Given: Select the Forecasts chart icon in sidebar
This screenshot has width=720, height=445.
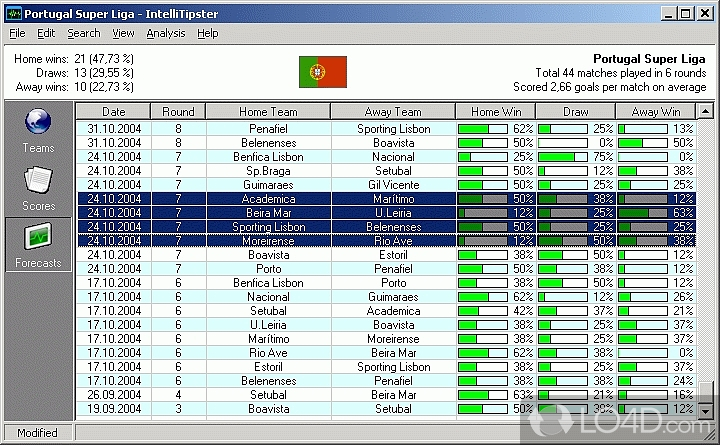Looking at the screenshot, I should point(38,236).
